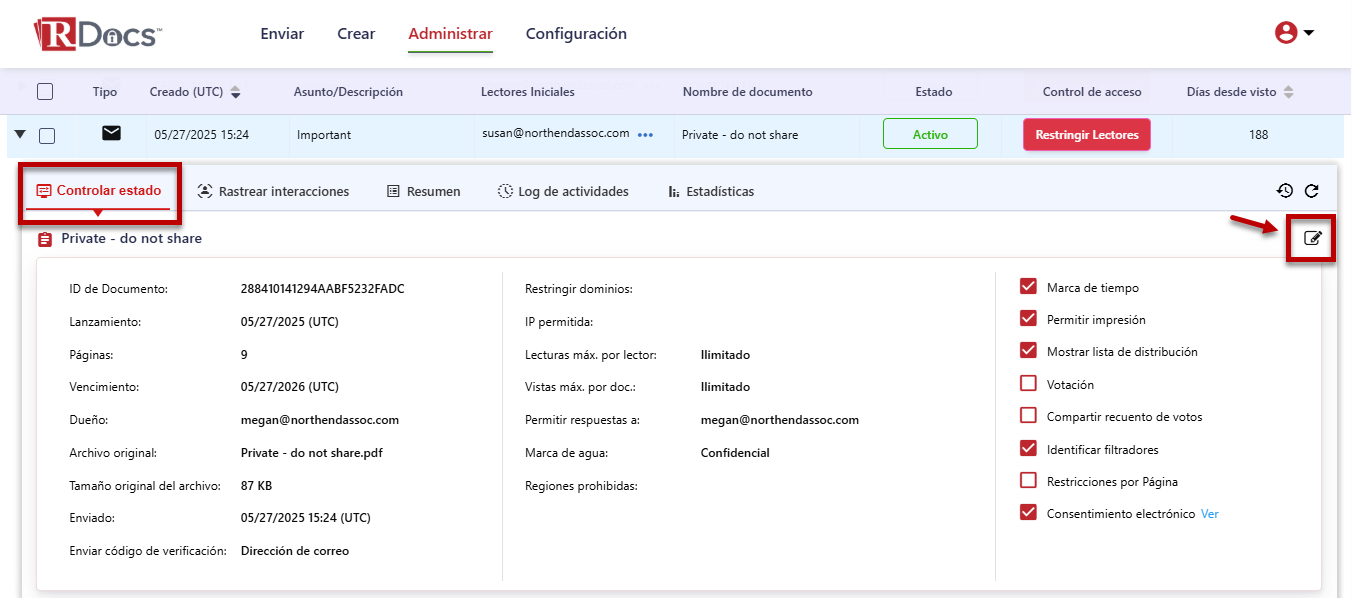Uncheck the Marca de tiempo checkbox
The height and width of the screenshot is (598, 1352).
coord(1028,287)
